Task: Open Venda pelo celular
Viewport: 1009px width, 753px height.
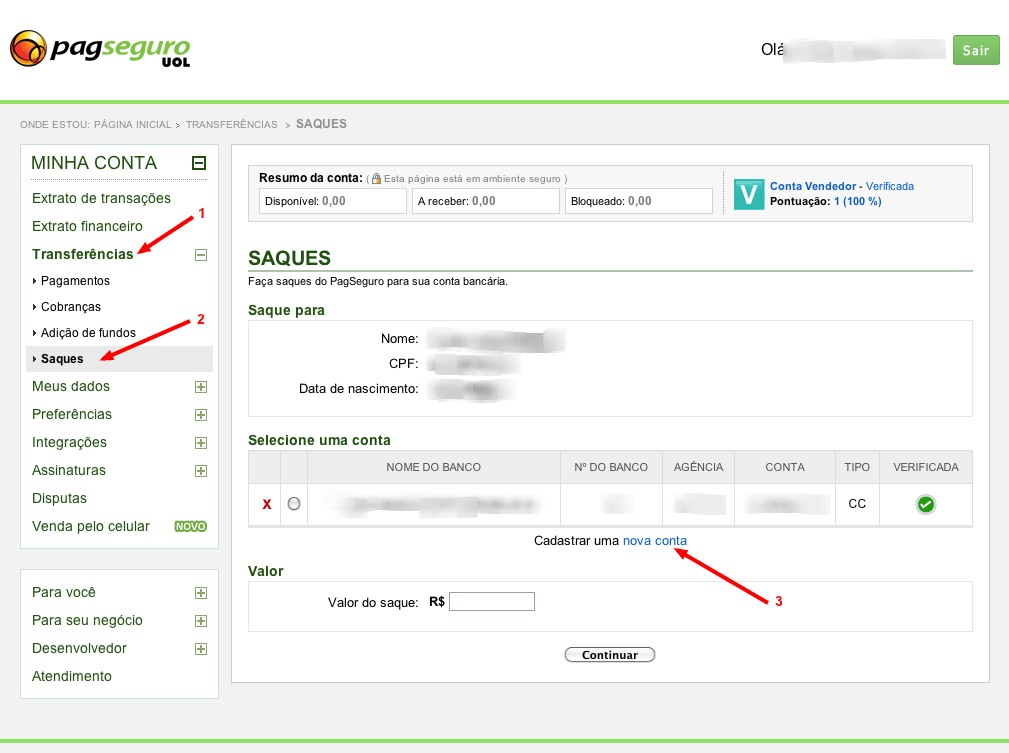Action: [x=91, y=526]
